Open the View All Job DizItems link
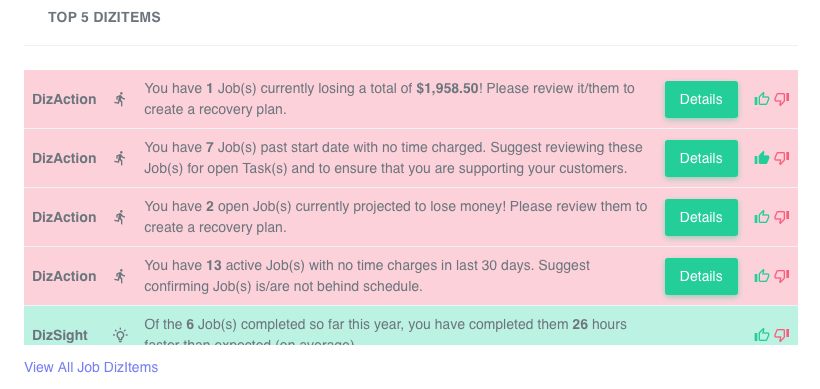The width and height of the screenshot is (820, 389). (91, 367)
